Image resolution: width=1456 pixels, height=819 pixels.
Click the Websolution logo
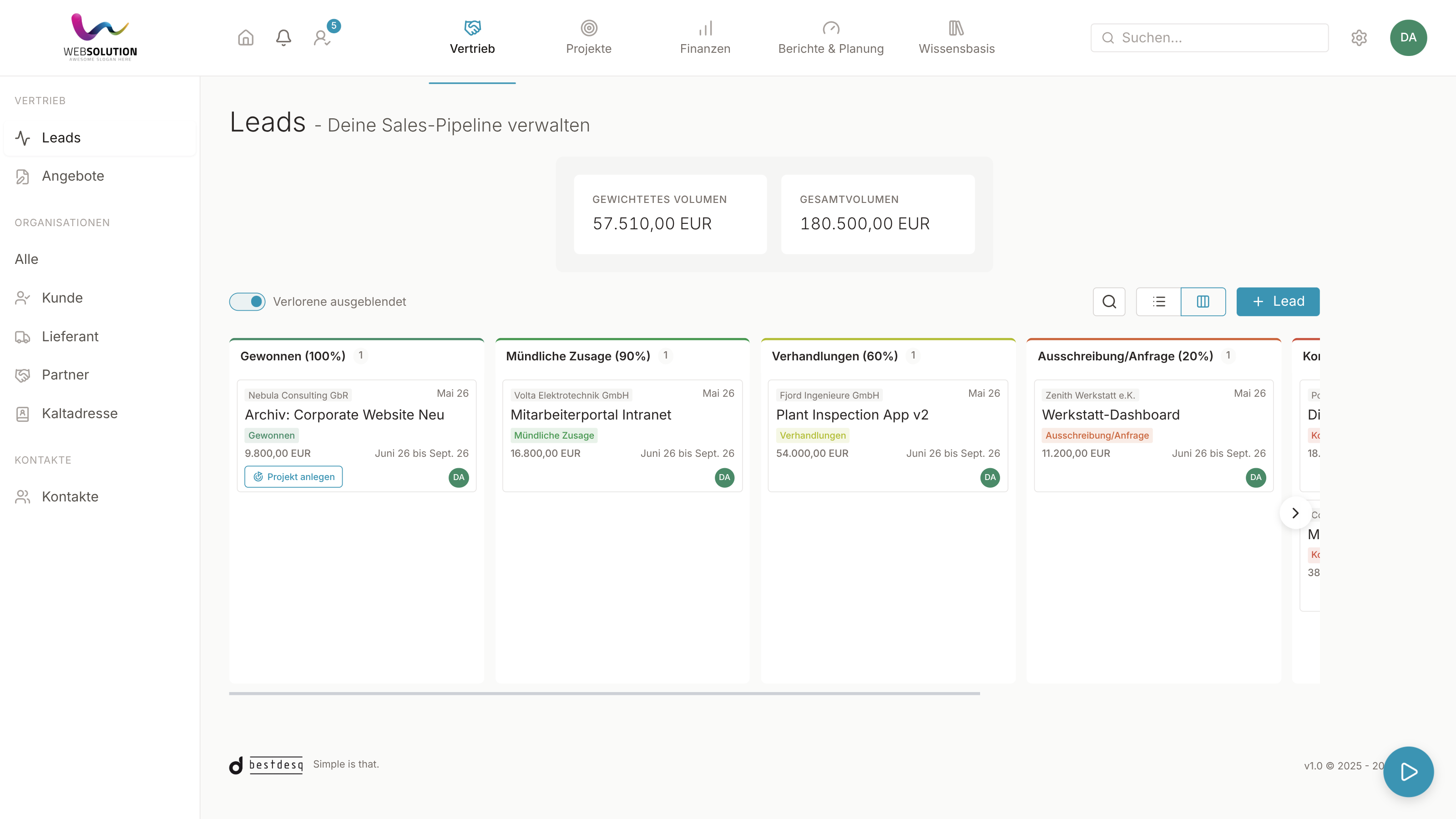[x=100, y=37]
